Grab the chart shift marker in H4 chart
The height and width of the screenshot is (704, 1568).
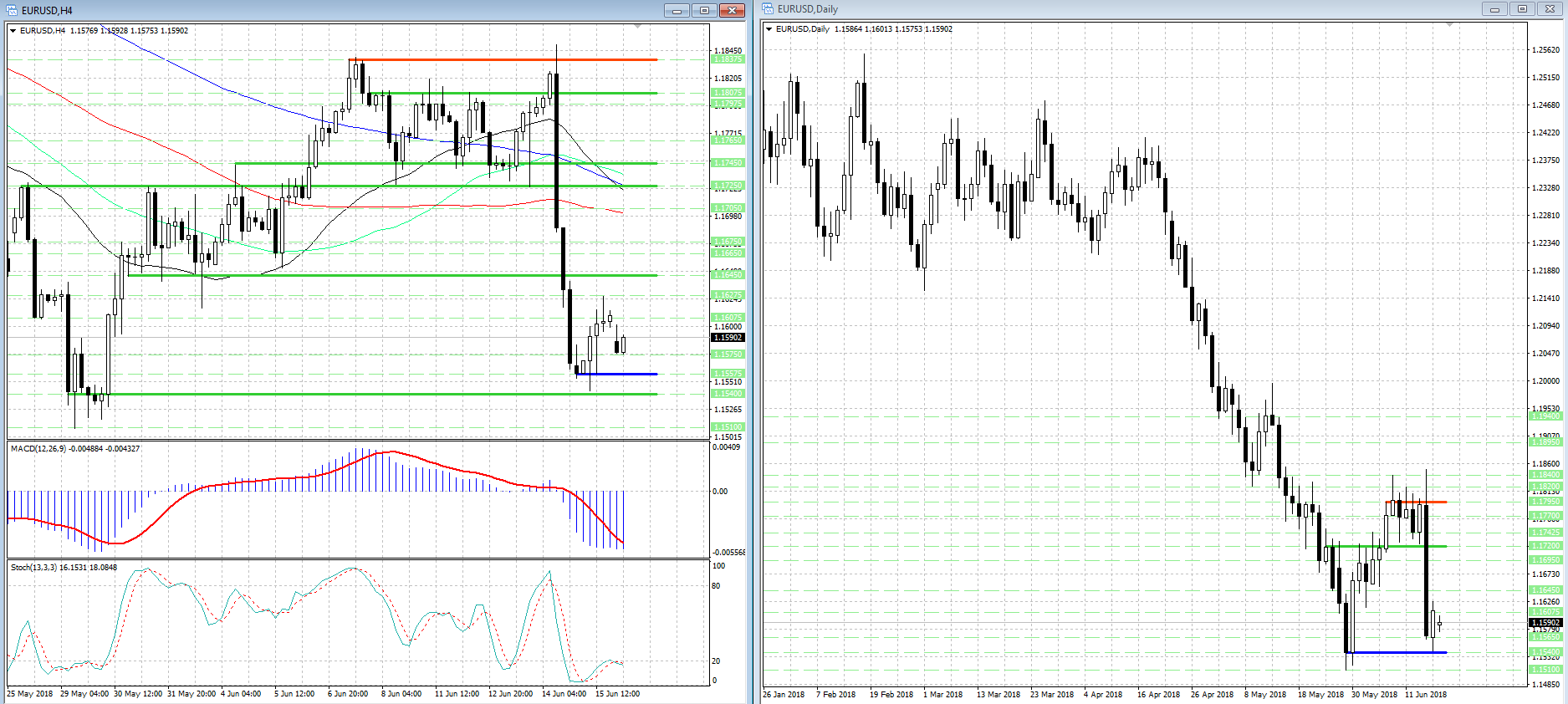tap(638, 27)
